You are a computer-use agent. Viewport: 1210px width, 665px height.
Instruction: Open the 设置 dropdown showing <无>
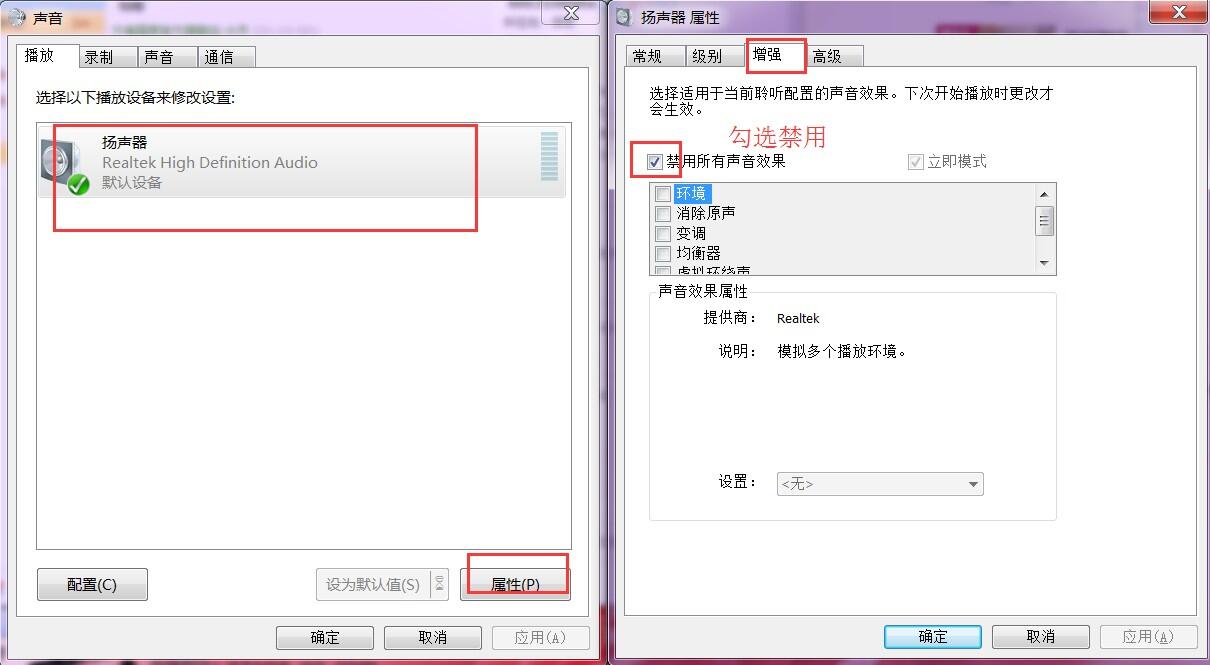point(880,484)
